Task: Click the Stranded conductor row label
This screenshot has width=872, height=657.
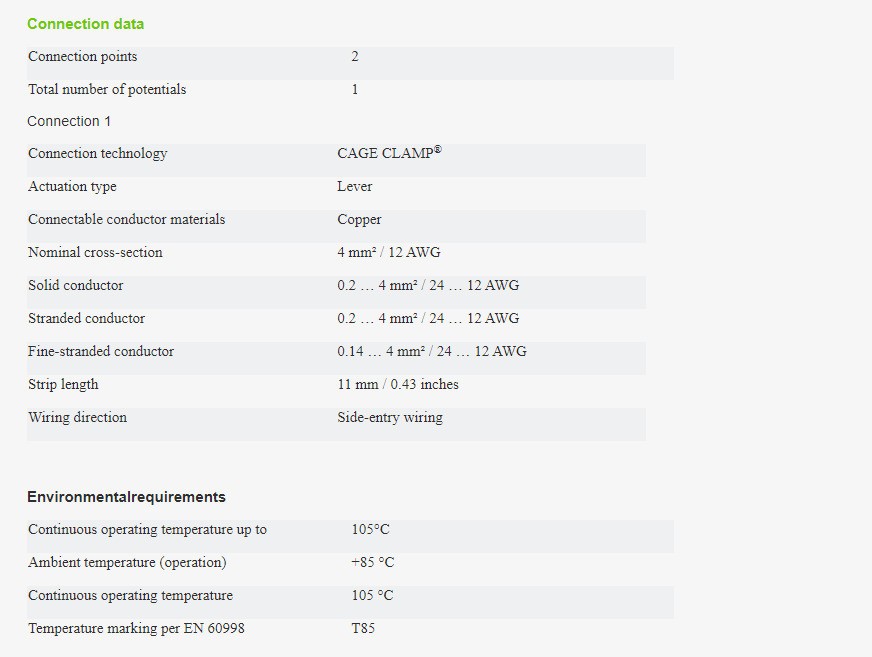Action: (x=86, y=319)
